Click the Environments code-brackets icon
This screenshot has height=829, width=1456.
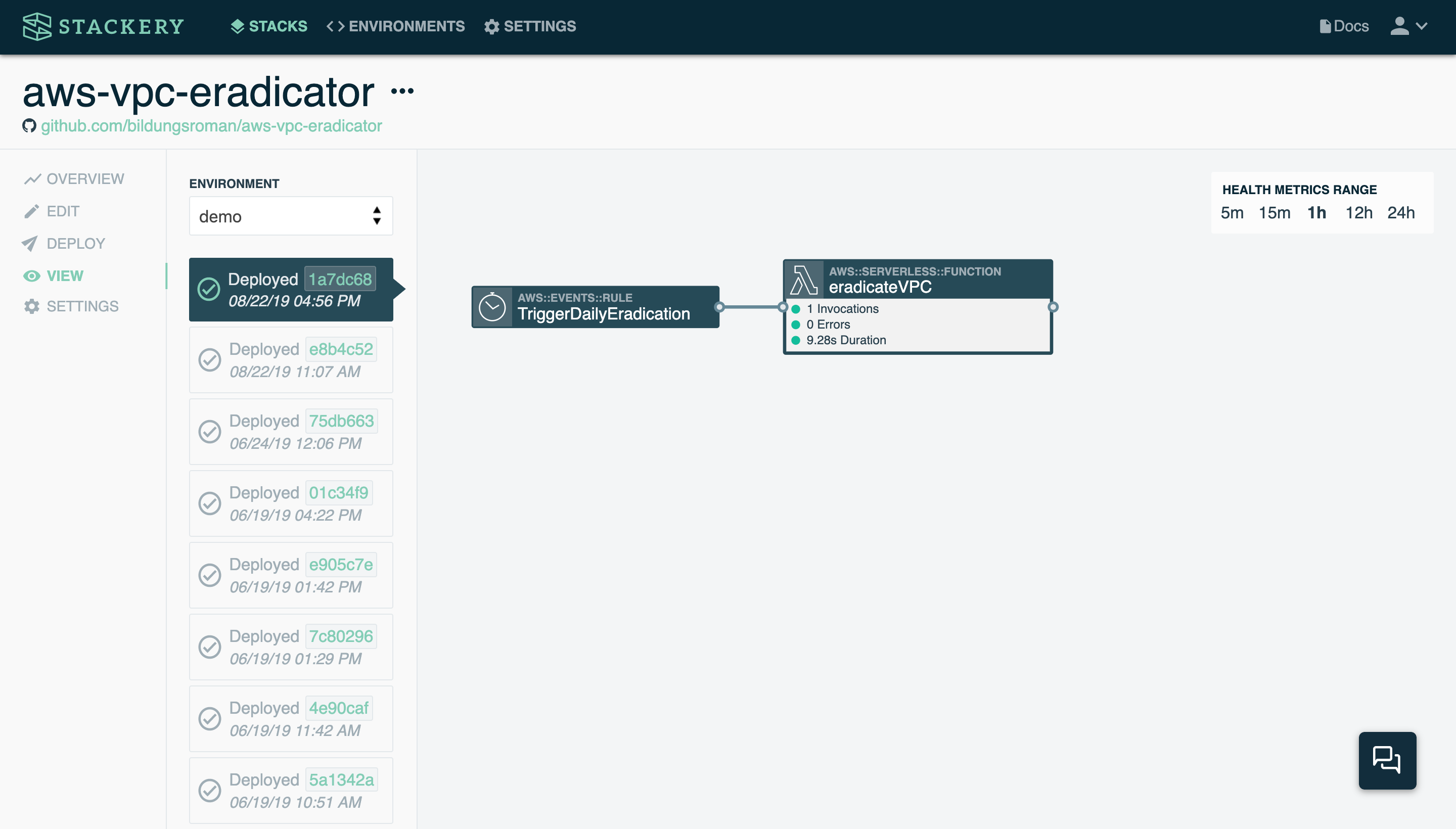pyautogui.click(x=335, y=26)
